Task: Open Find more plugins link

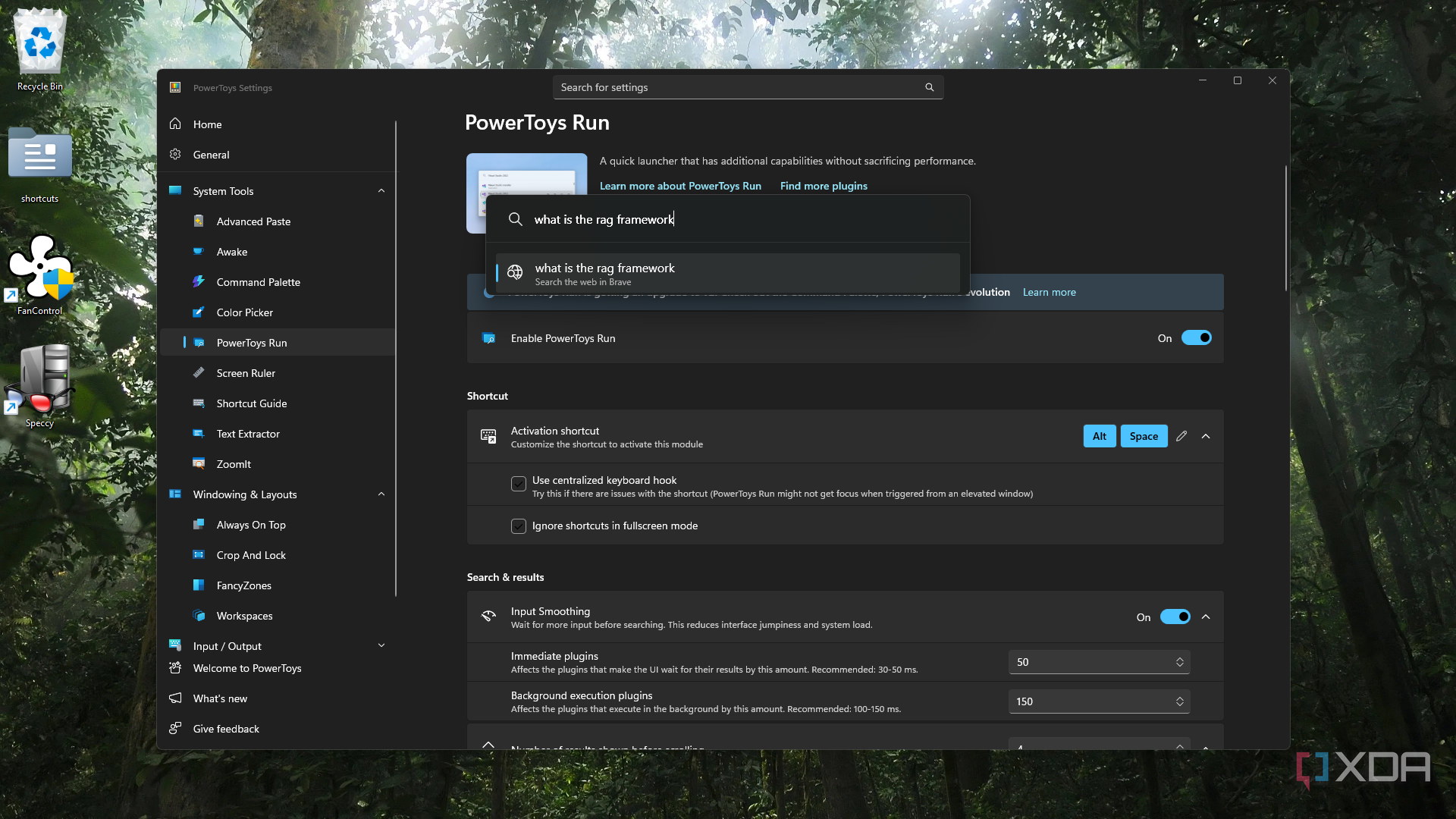Action: (x=824, y=186)
